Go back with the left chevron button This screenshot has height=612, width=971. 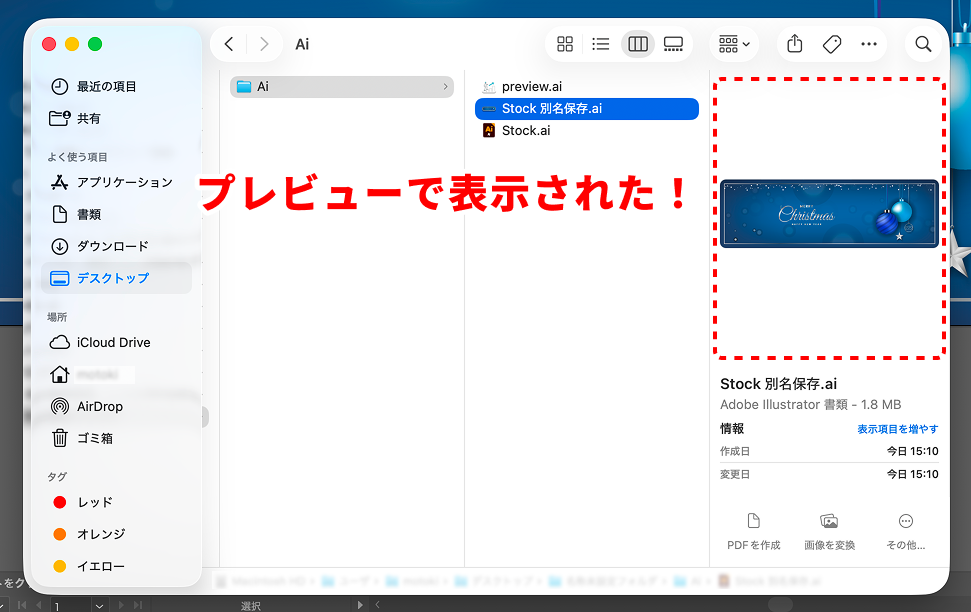coord(229,44)
